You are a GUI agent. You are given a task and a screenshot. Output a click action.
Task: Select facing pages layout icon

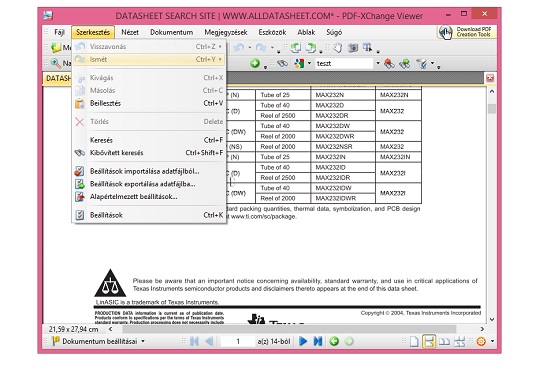tap(444, 341)
